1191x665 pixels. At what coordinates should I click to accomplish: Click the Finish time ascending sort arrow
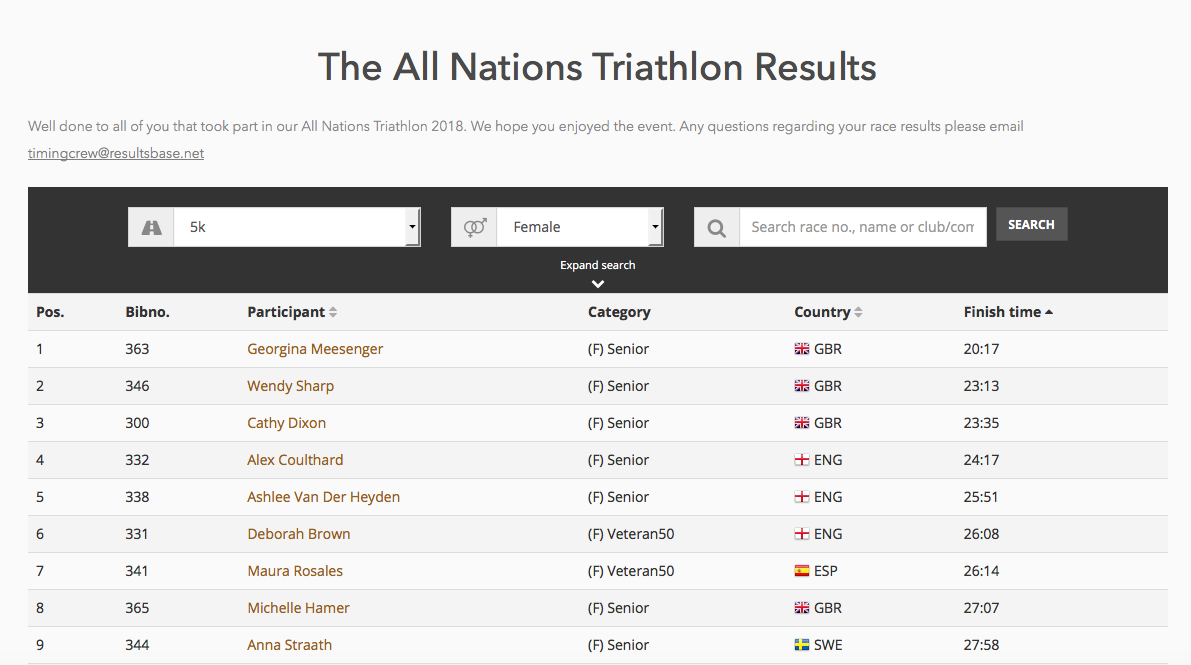point(1049,312)
